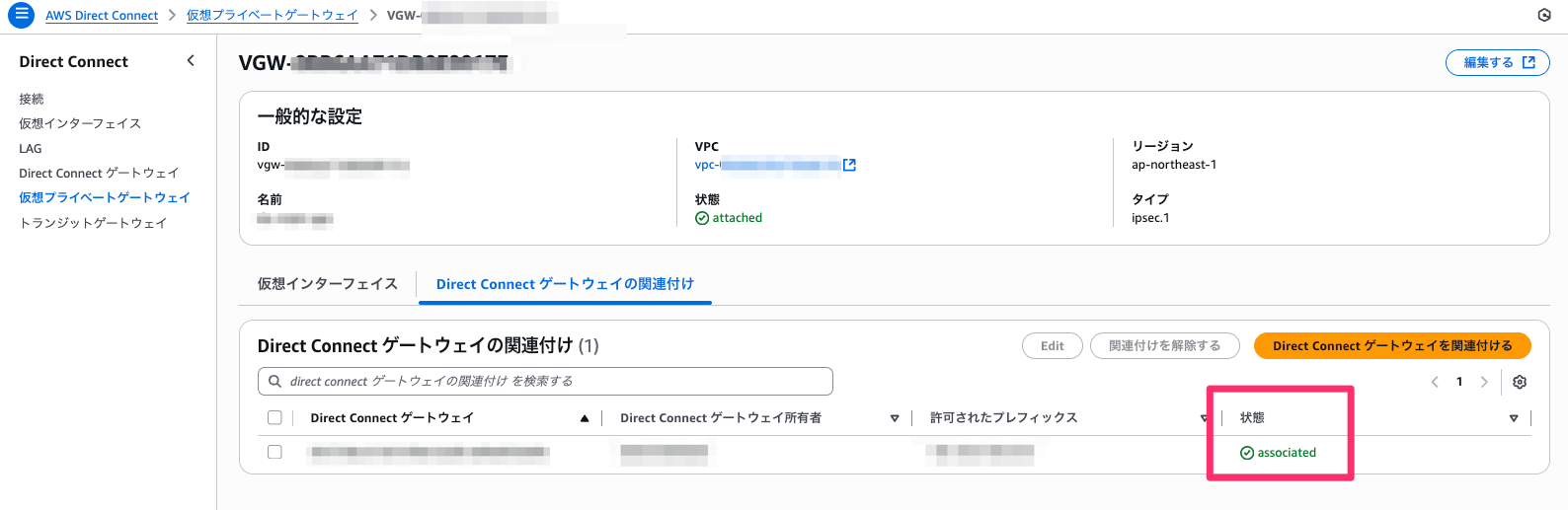Click the 仮想プライベートゲートウェイ breadcrumb link
The height and width of the screenshot is (510, 1568).
coord(273,16)
